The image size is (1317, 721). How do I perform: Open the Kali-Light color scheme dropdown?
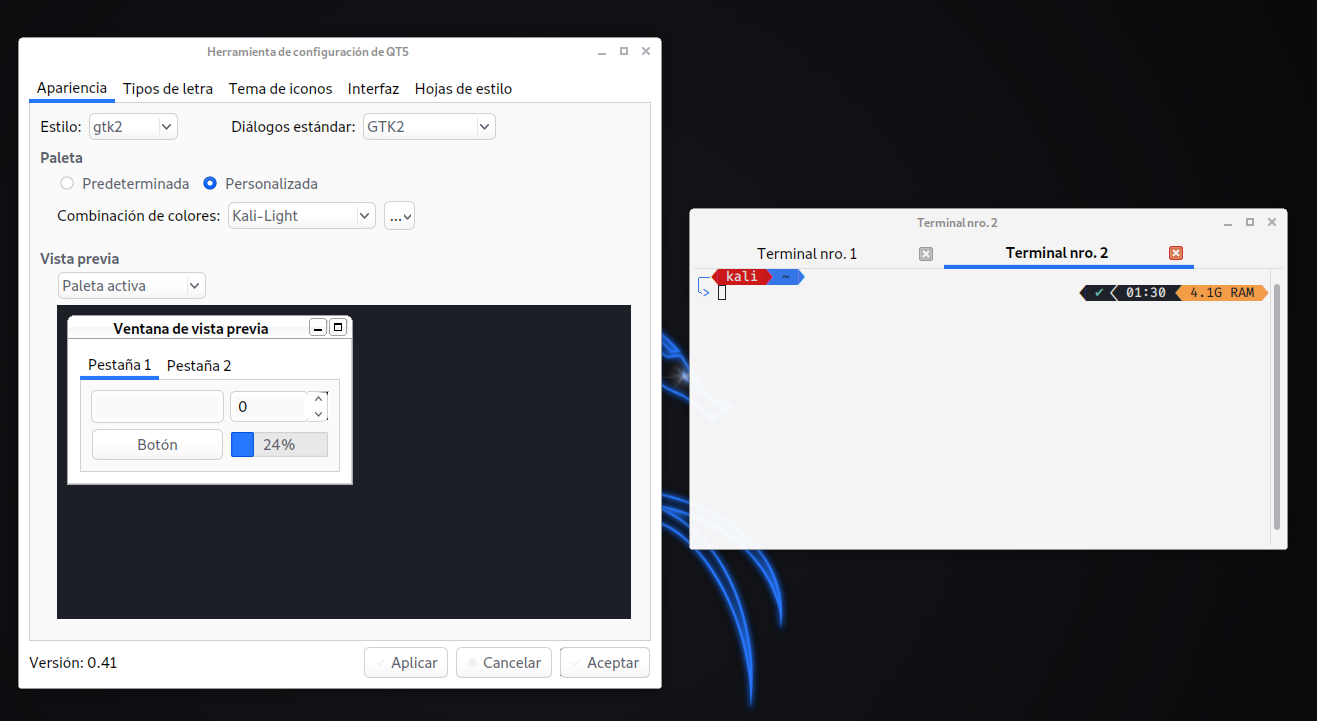[x=301, y=215]
